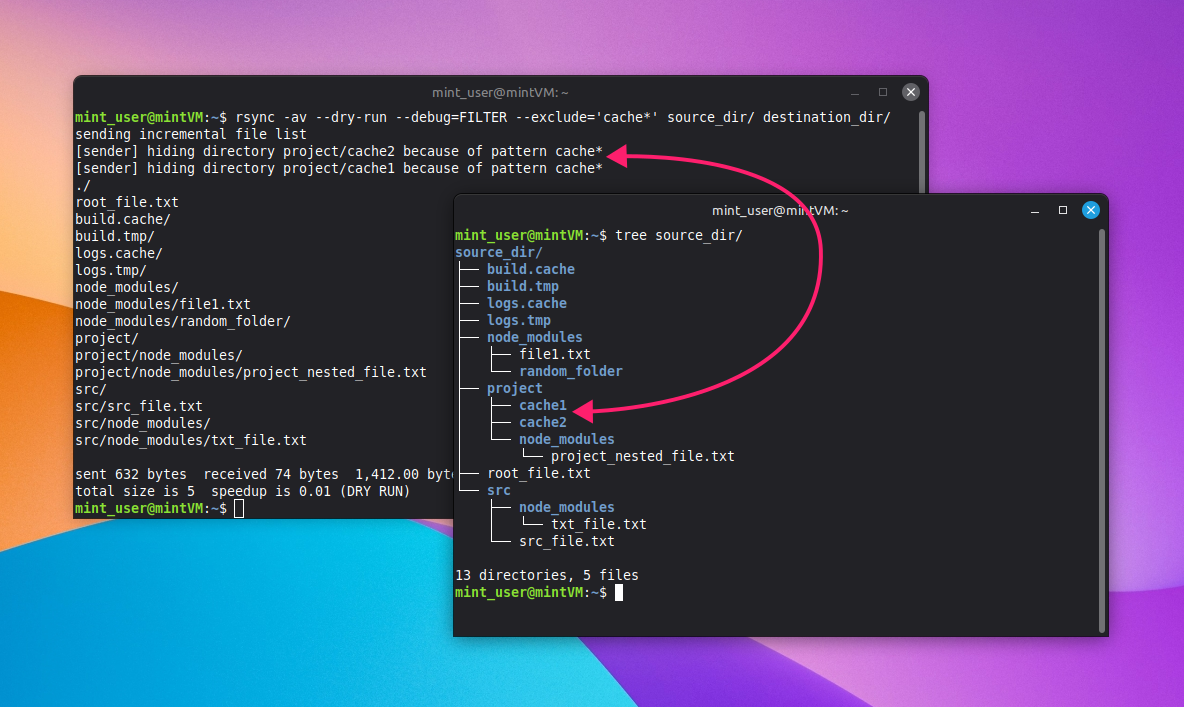The image size is (1184, 707).
Task: Click 'project/' line in rsync output
Action: (106, 338)
